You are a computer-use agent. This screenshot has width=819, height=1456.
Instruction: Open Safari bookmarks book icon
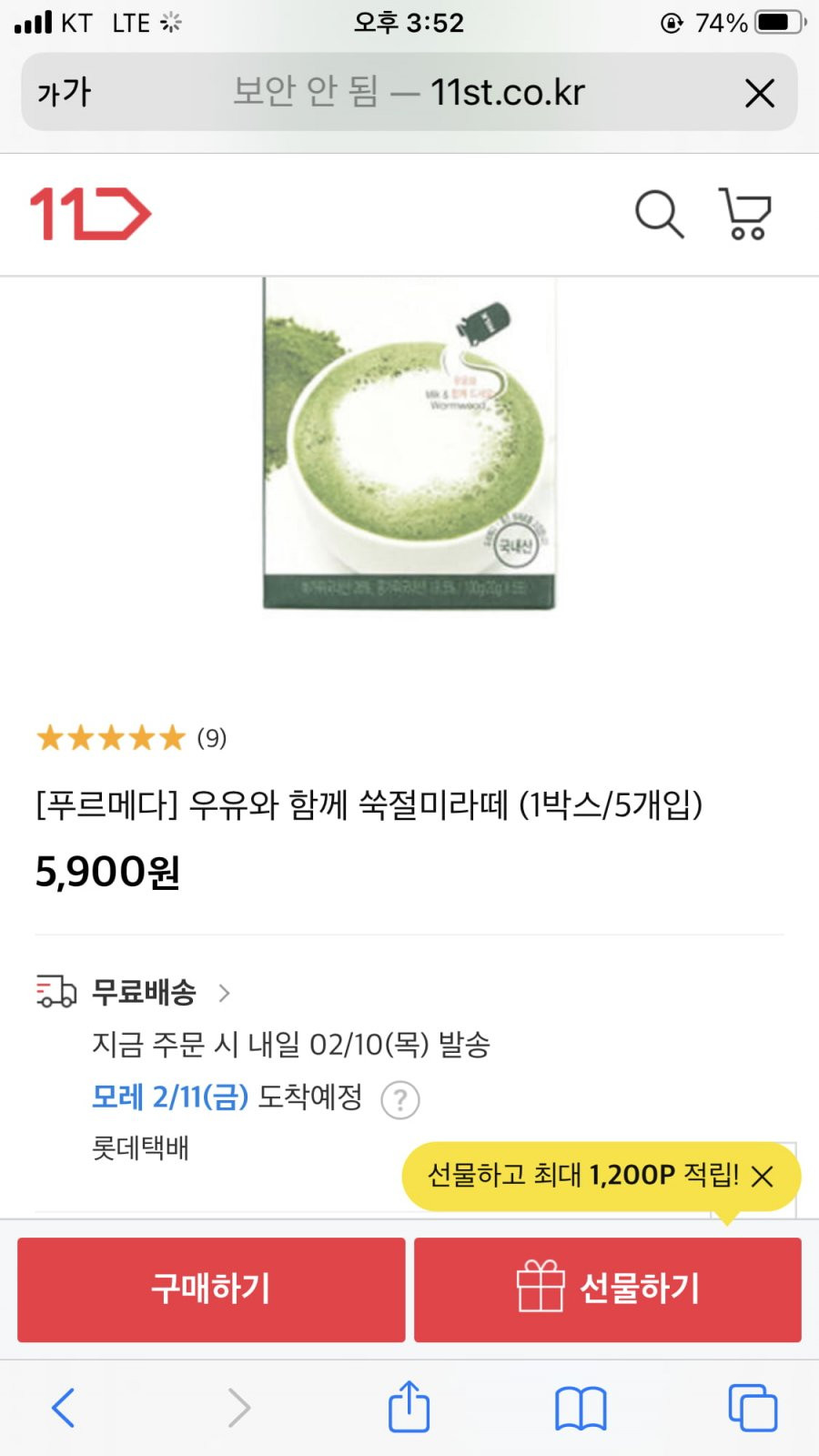point(581,1409)
